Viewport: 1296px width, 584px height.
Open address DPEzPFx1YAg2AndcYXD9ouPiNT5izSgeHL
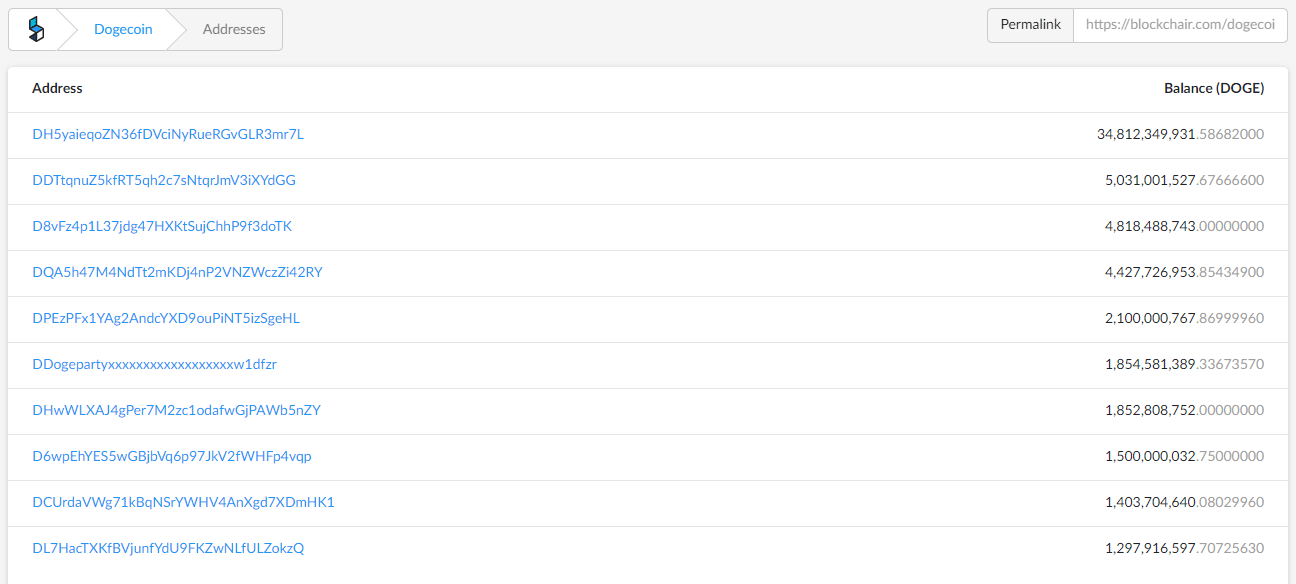point(166,318)
